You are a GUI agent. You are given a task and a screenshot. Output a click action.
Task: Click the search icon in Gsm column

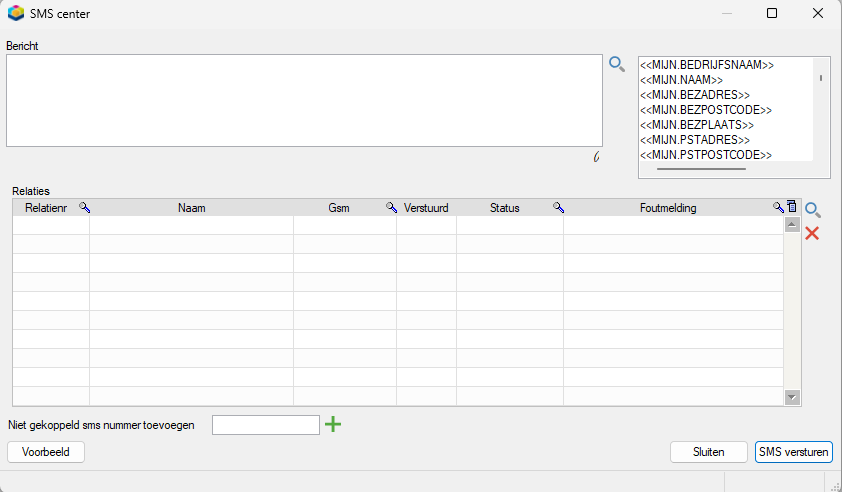pyautogui.click(x=391, y=207)
